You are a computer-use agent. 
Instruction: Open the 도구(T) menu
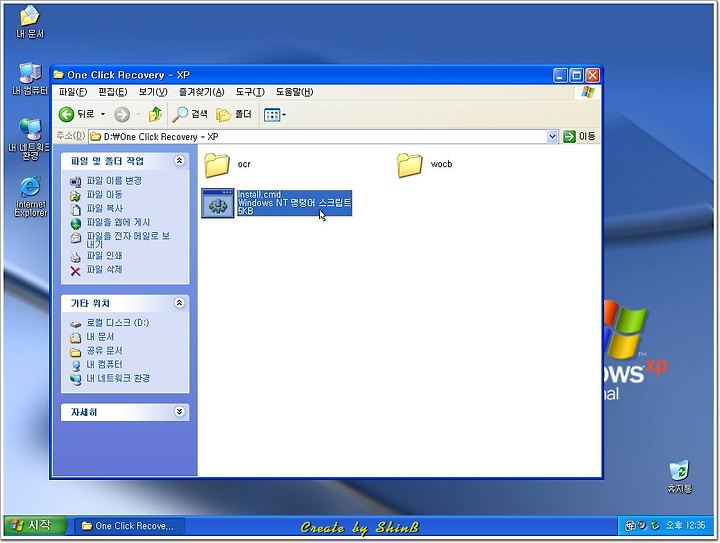coord(250,92)
